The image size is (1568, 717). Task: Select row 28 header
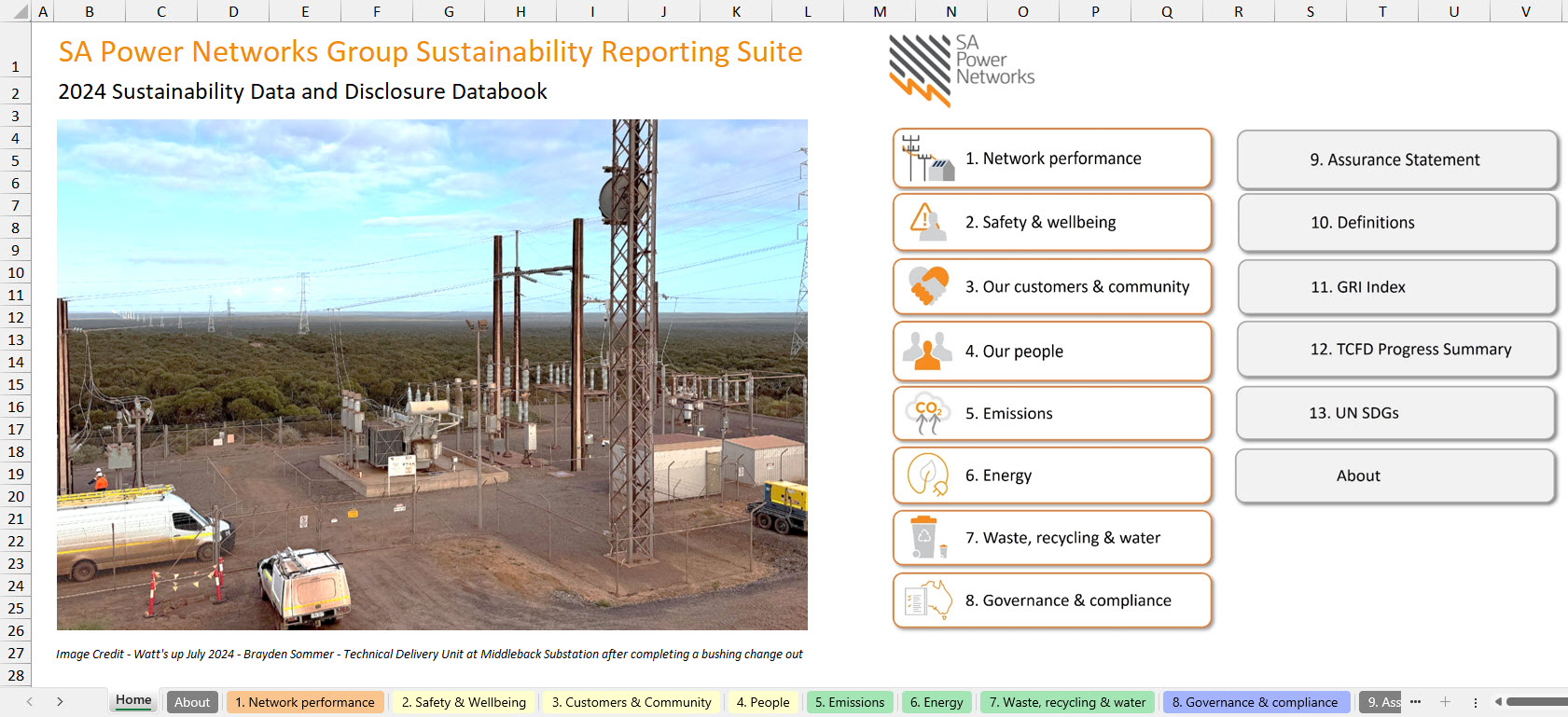pyautogui.click(x=15, y=675)
